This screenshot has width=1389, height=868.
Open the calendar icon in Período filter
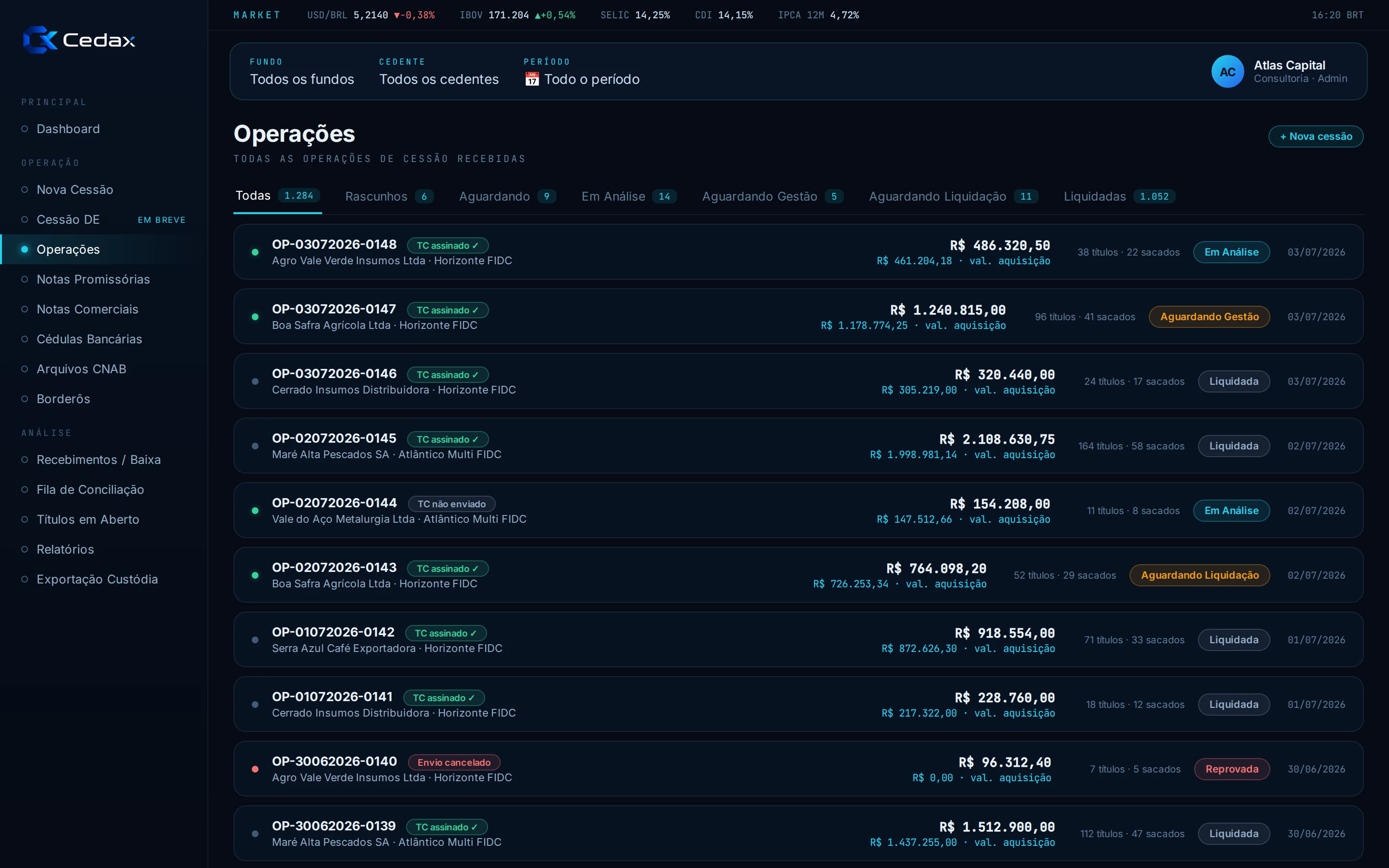[532, 79]
